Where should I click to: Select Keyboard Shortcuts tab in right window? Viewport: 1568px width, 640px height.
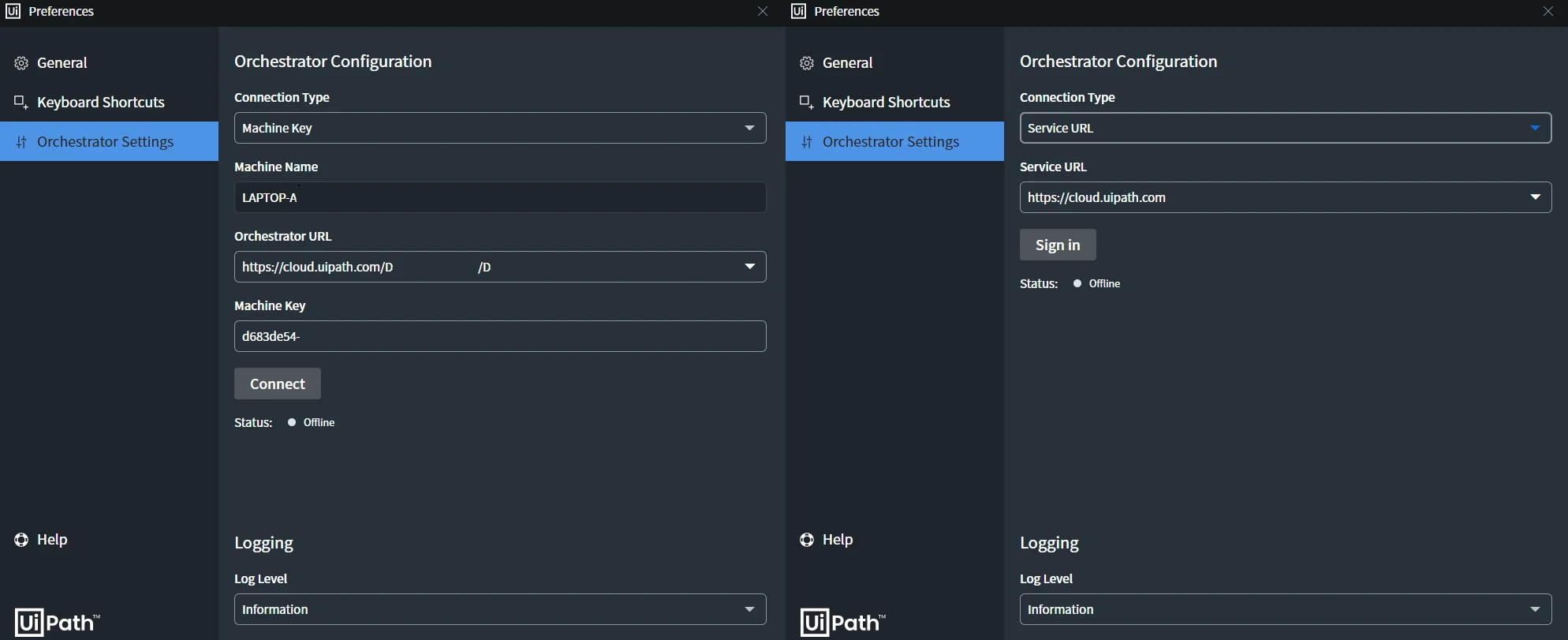point(894,103)
